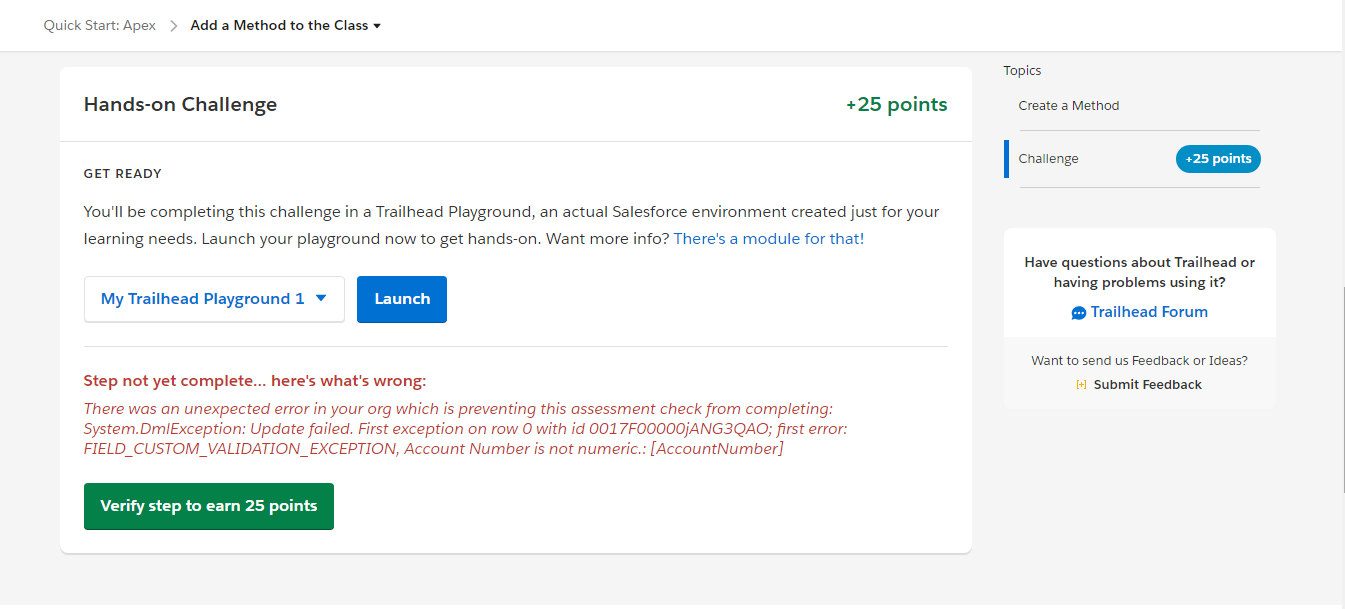Click the blue +25 points badge

1218,159
